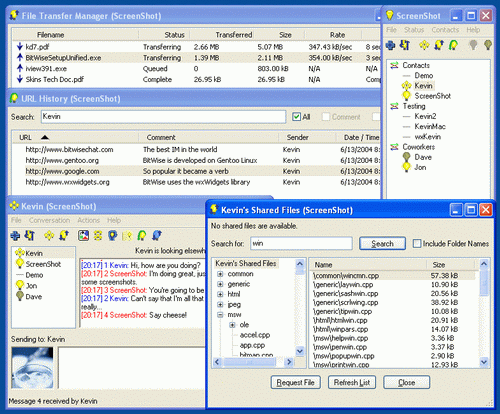Image resolution: width=500 pixels, height=414 pixels.
Task: Click the Jon yellow bulb icon under Coworkers
Action: point(406,167)
